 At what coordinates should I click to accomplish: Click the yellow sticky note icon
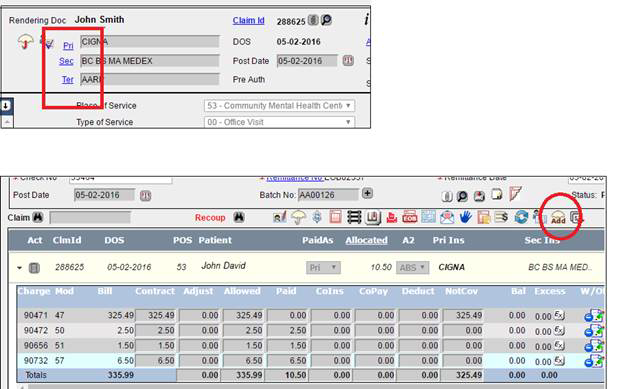497,194
